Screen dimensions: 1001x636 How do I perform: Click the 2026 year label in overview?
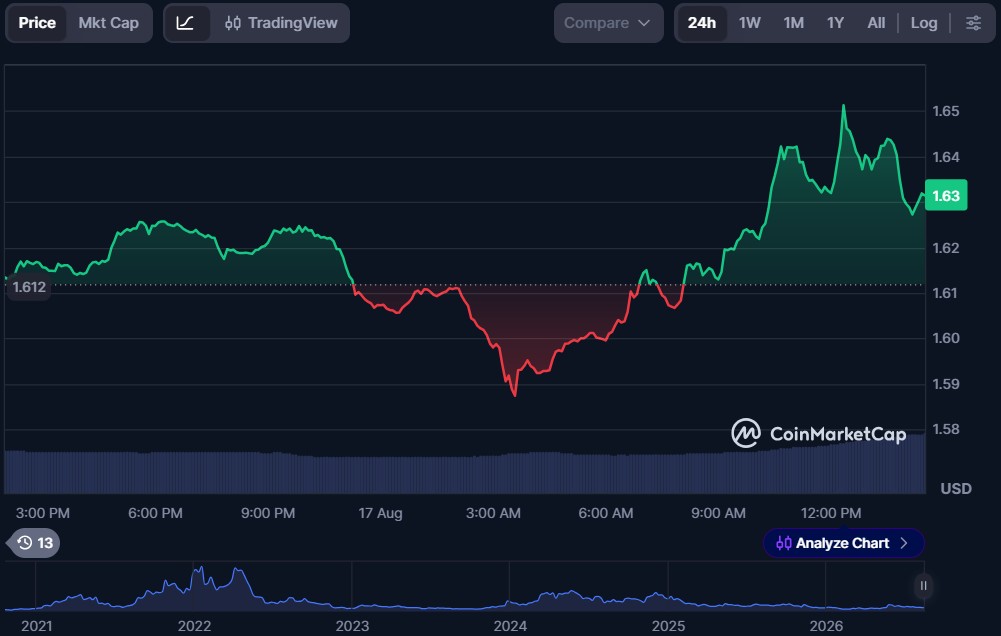pos(826,626)
